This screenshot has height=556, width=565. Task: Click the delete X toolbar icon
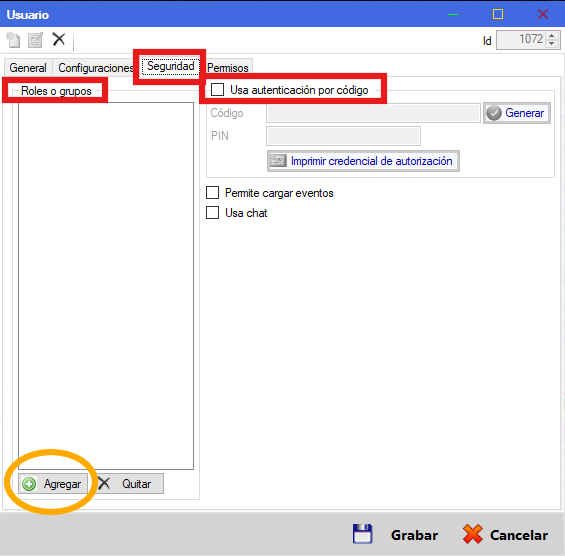59,39
